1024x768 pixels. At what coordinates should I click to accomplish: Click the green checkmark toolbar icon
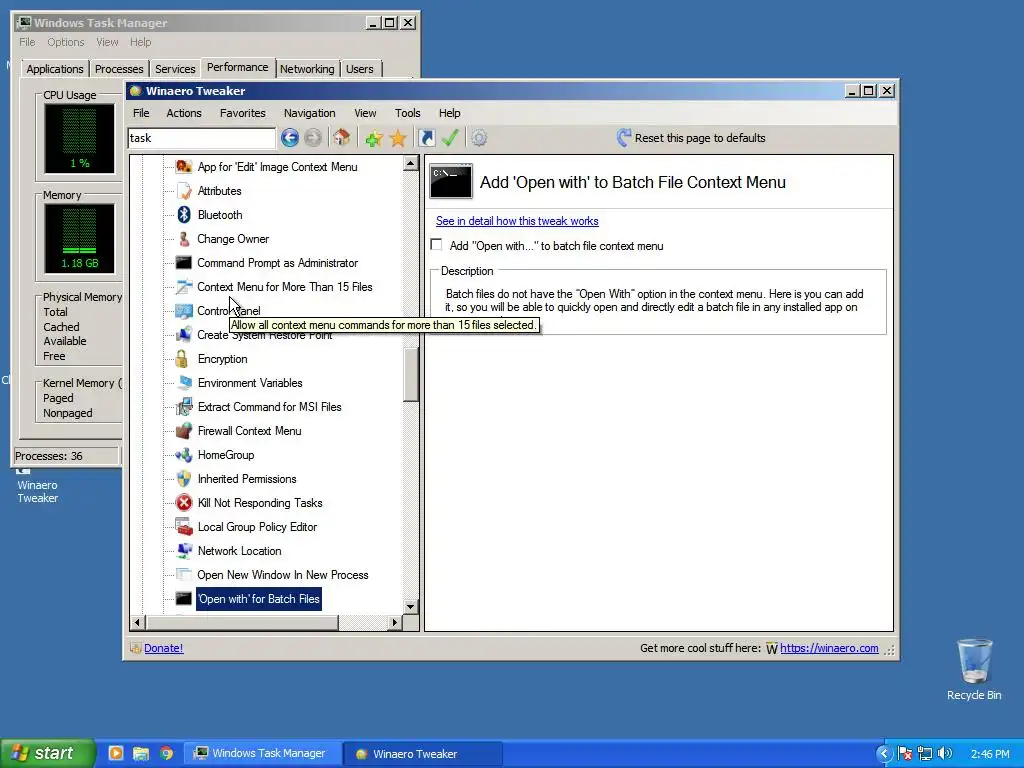pos(450,138)
